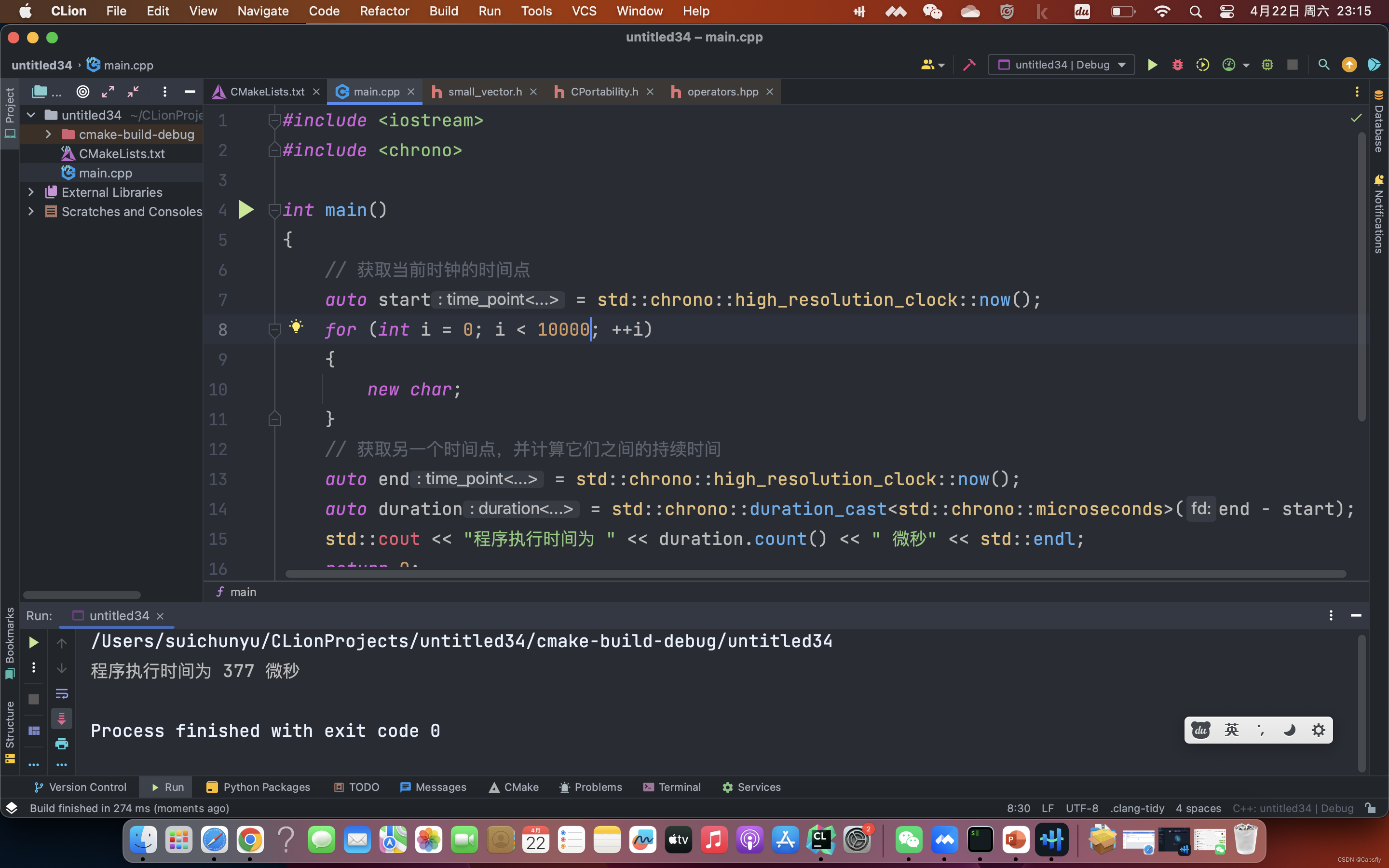Screen dimensions: 1389x868
Task: Click the Problems tool window button
Action: (591, 787)
